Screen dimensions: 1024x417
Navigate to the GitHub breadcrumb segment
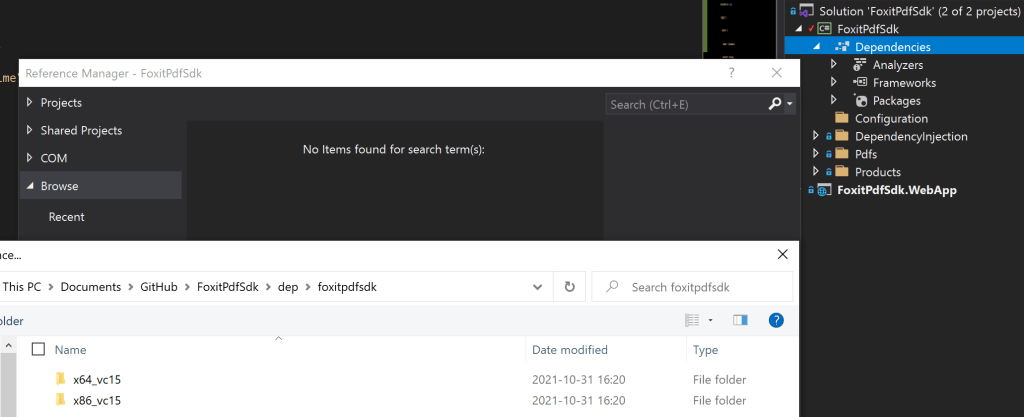point(159,287)
